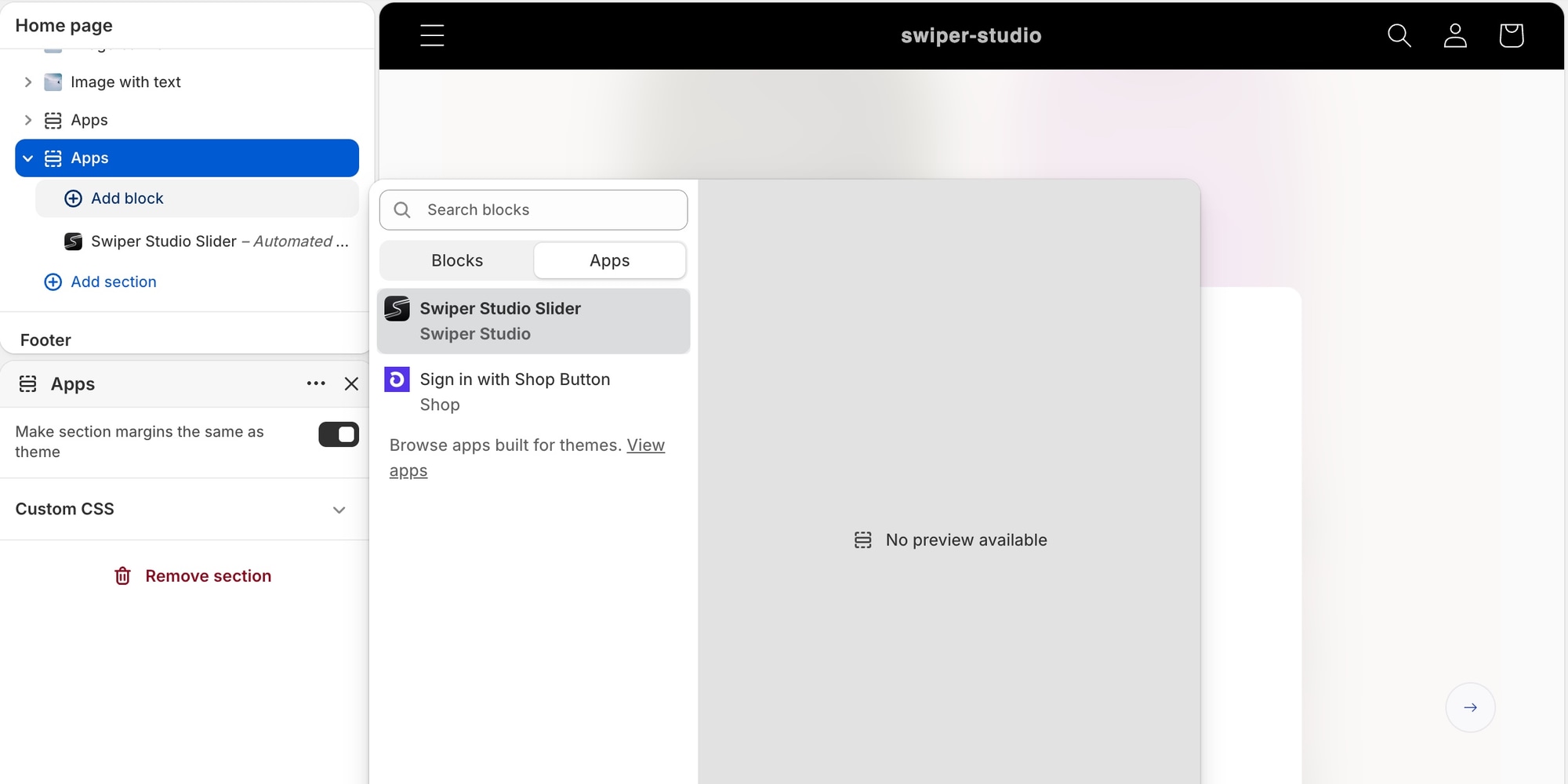Image resolution: width=1568 pixels, height=784 pixels.
Task: Click Add block button
Action: [x=198, y=198]
